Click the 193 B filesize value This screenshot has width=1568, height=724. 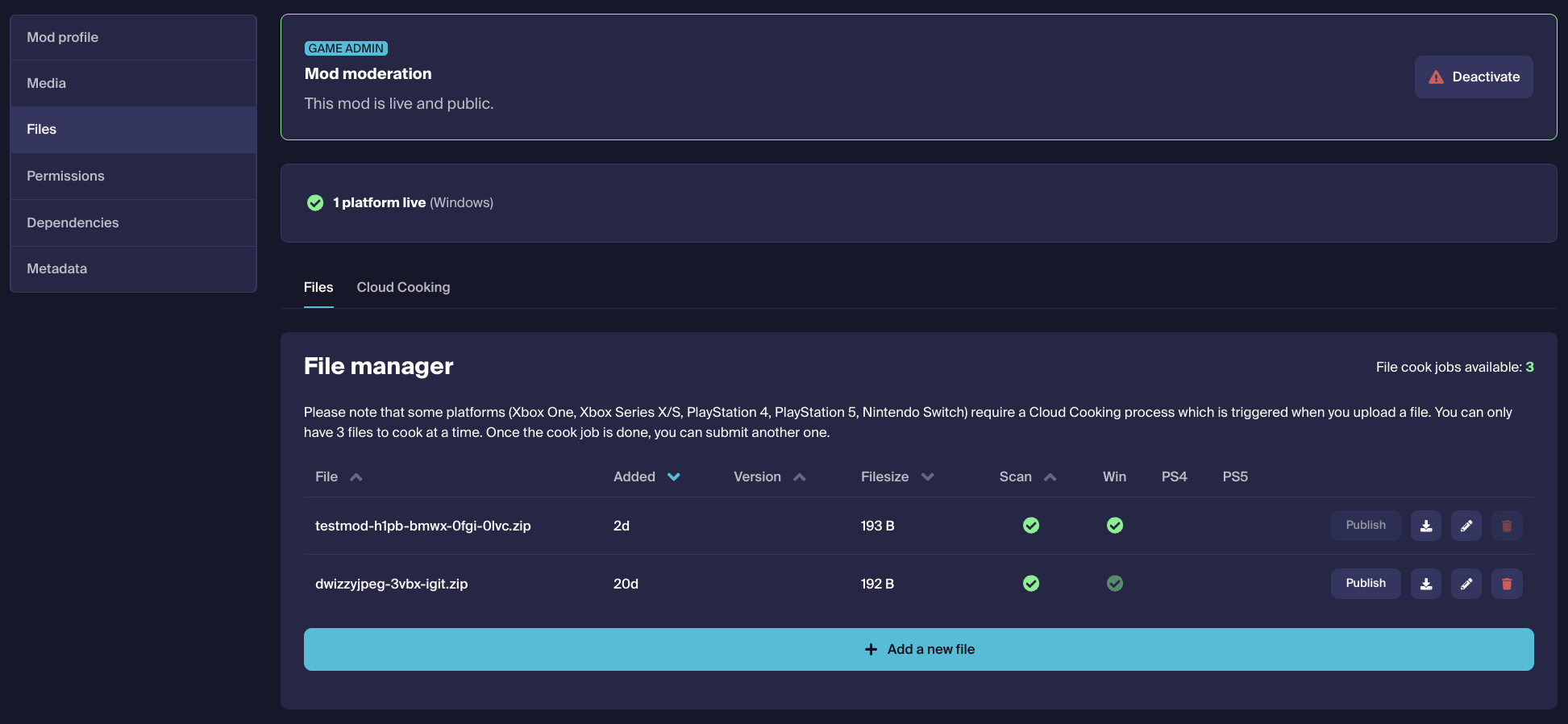pyautogui.click(x=877, y=526)
